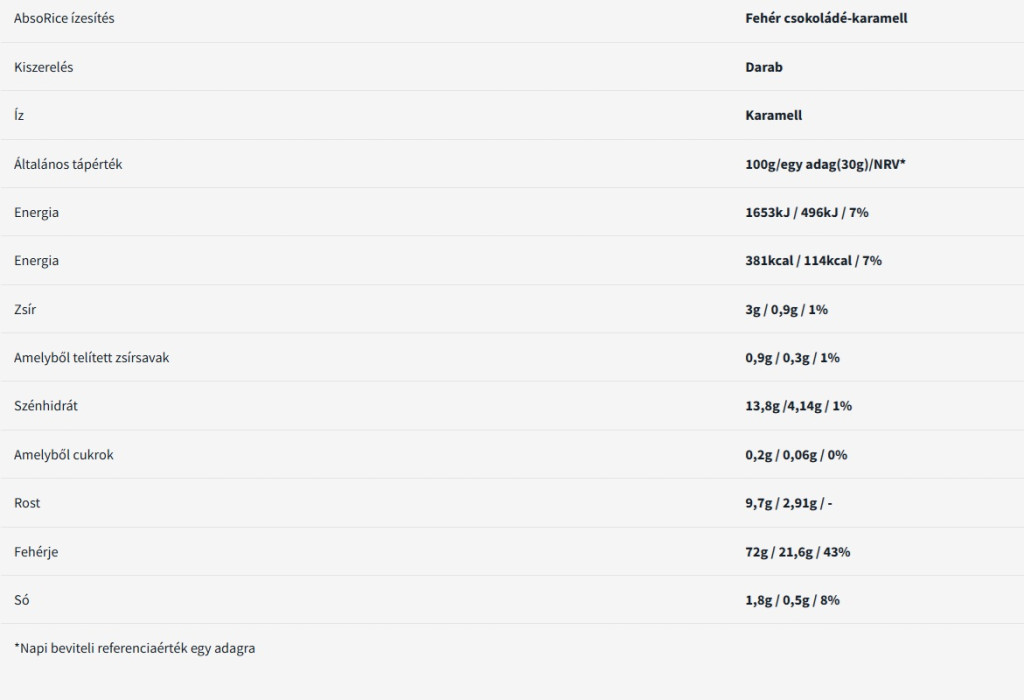Screen dimensions: 1024x700
Task: Click the 'Általános tápérték' label
Action: click(68, 164)
